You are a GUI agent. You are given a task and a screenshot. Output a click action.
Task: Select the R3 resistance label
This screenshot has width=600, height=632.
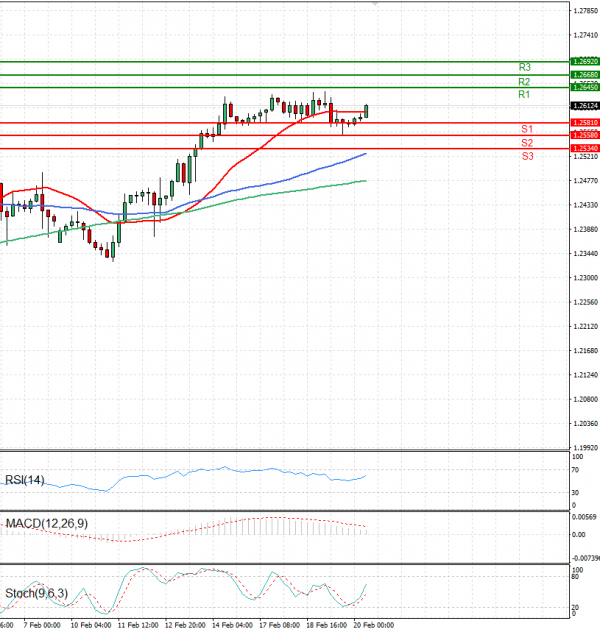click(524, 67)
